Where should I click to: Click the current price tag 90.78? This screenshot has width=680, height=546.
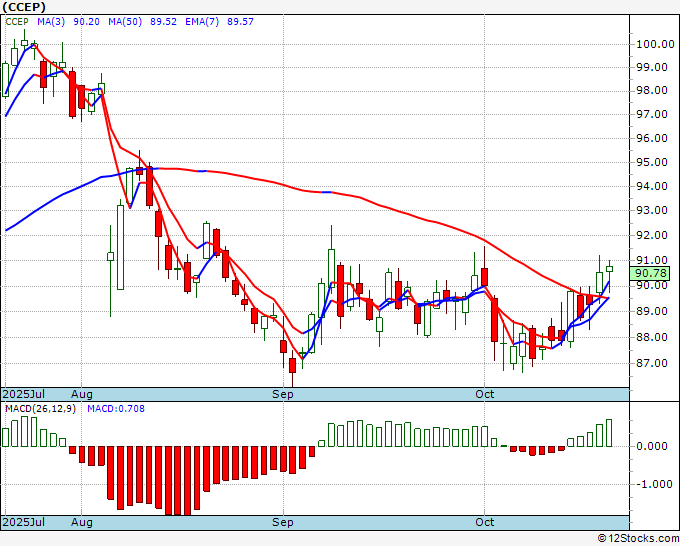pos(650,273)
